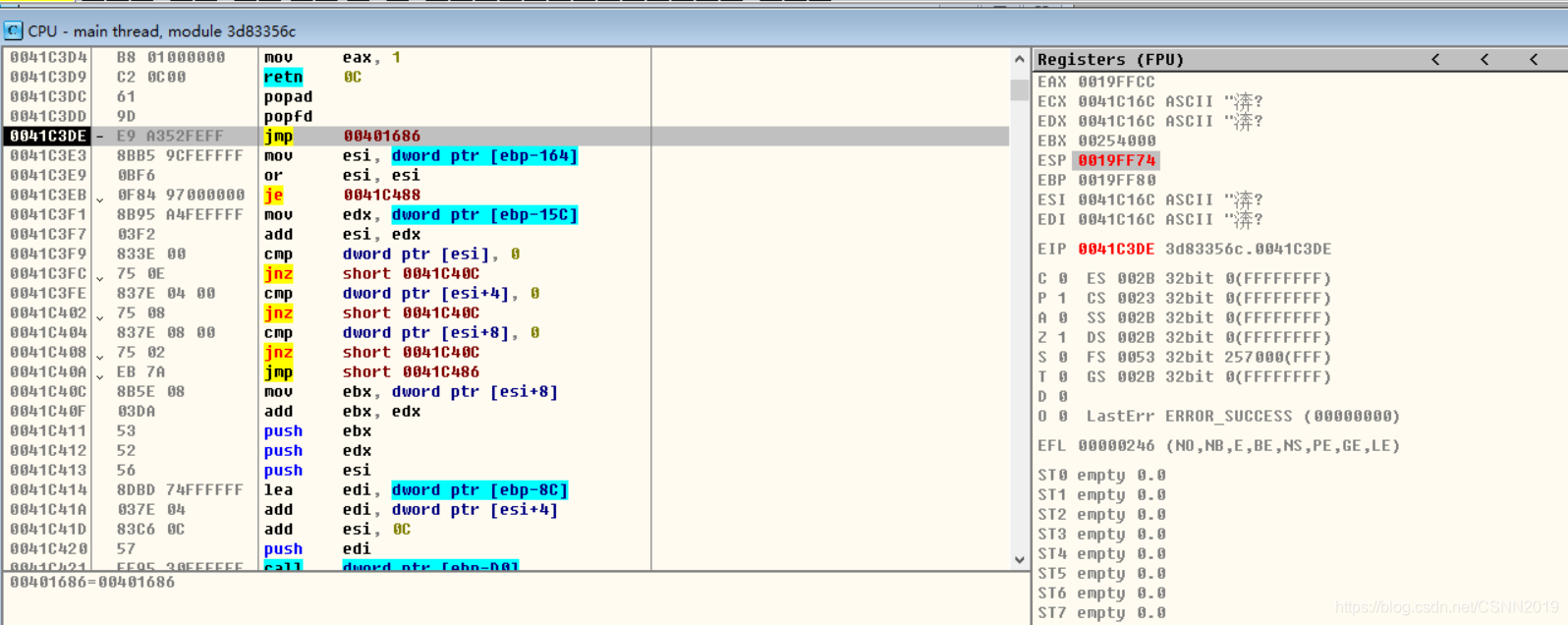
Task: Select the popad instruction line
Action: click(x=288, y=96)
